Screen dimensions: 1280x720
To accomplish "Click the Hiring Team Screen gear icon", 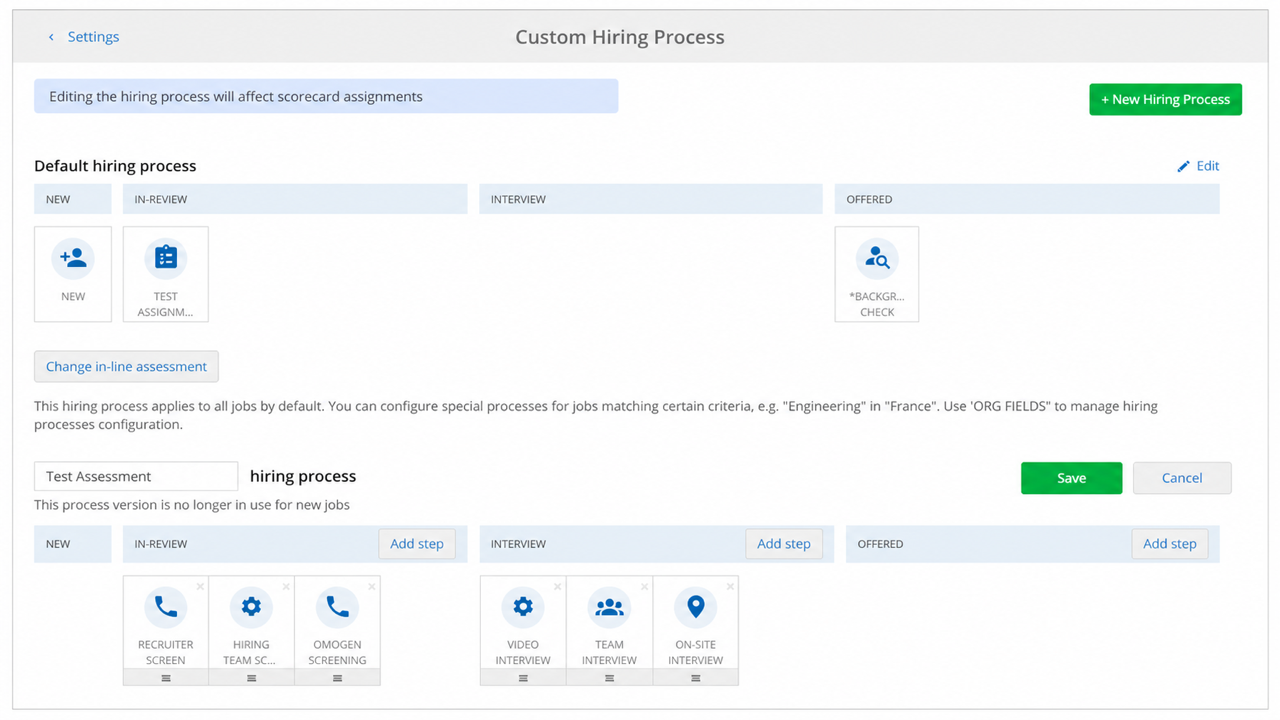I will click(x=251, y=606).
